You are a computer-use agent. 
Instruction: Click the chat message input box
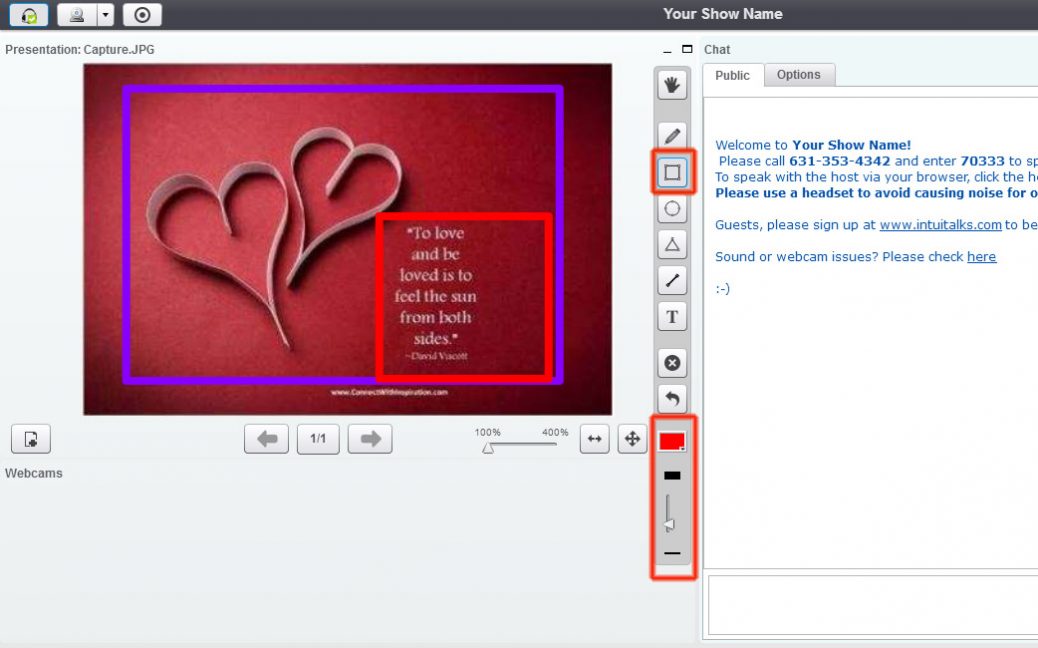point(873,605)
